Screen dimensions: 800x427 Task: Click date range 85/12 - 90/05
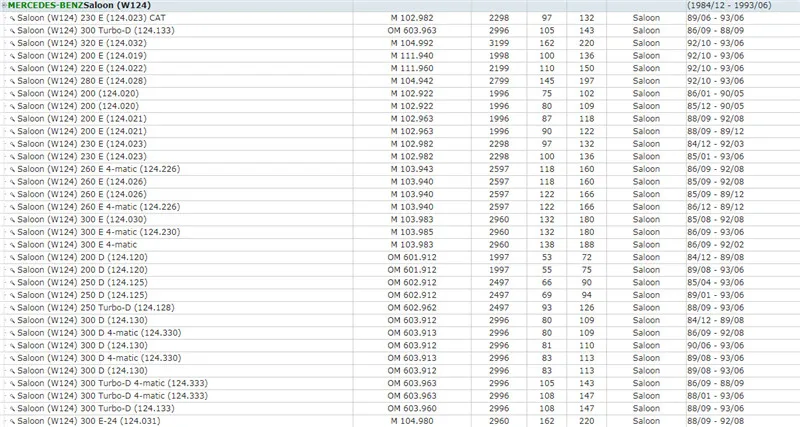click(715, 106)
